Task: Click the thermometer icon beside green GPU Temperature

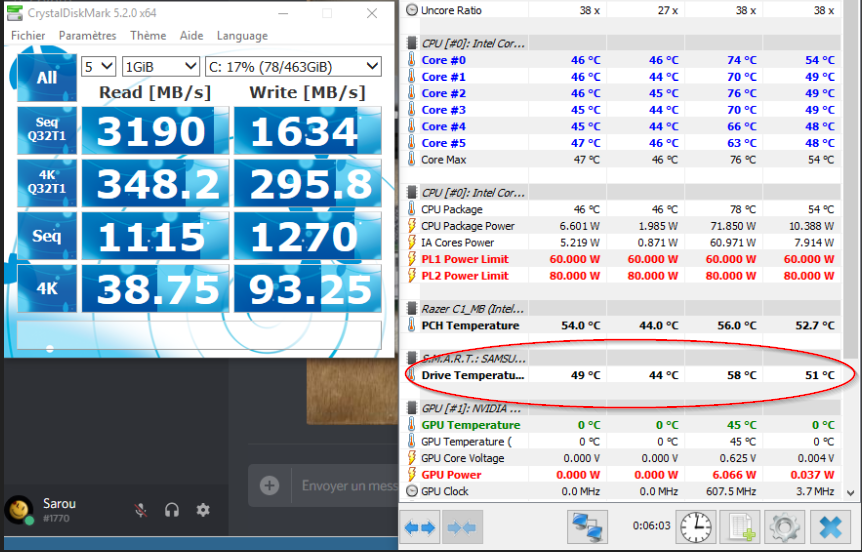Action: pyautogui.click(x=411, y=424)
